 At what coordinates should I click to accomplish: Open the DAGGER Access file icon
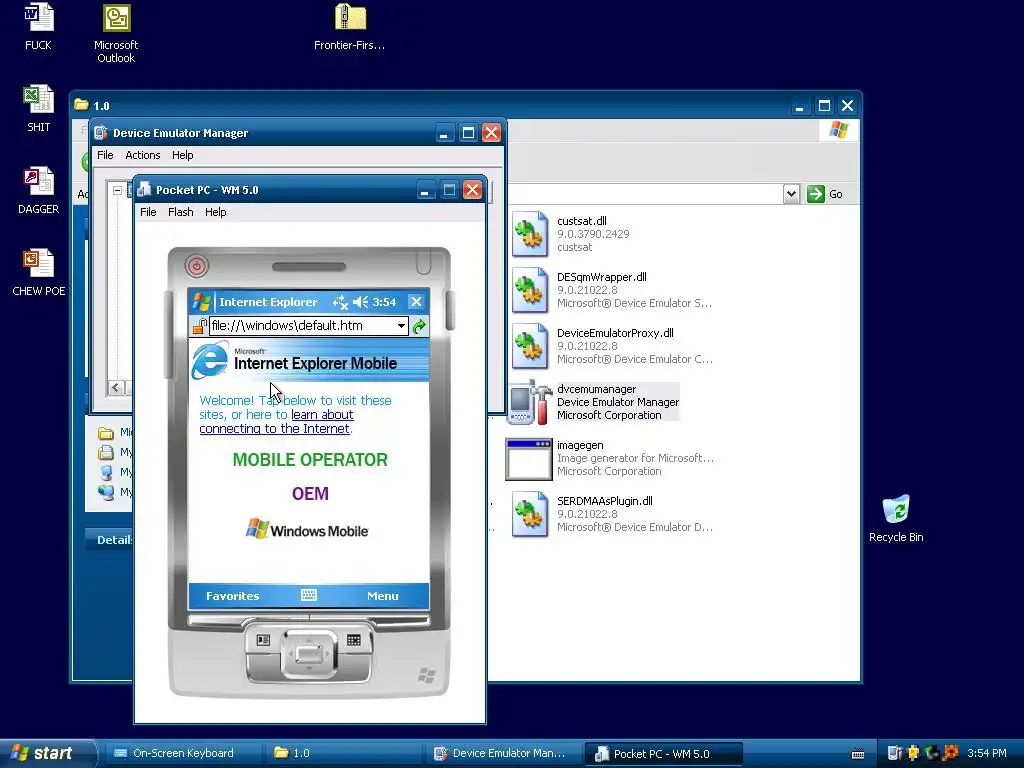[39, 191]
